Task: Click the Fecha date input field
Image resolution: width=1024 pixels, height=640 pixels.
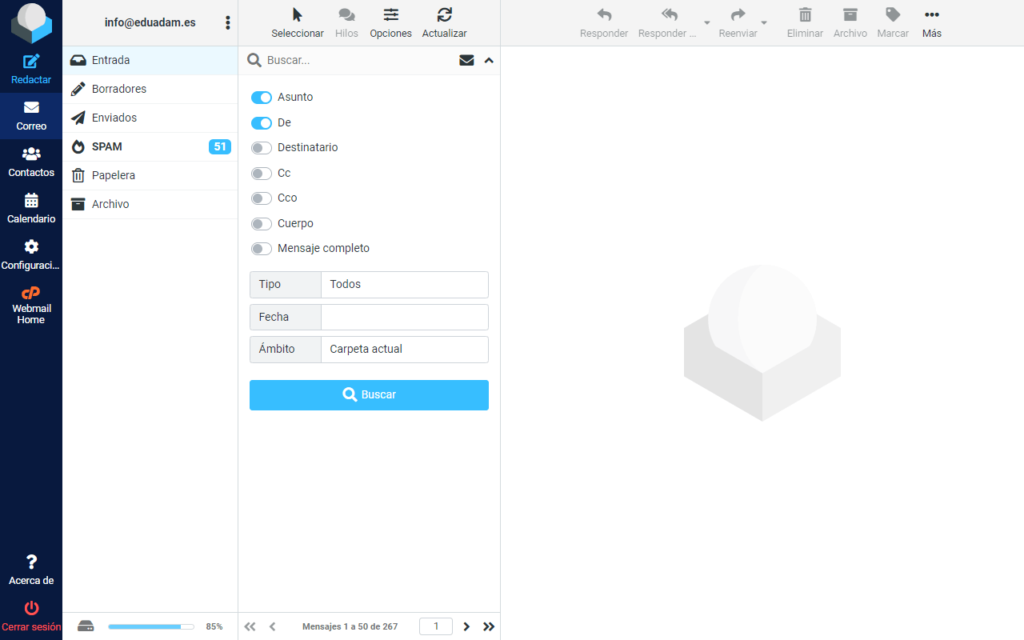Action: [404, 317]
